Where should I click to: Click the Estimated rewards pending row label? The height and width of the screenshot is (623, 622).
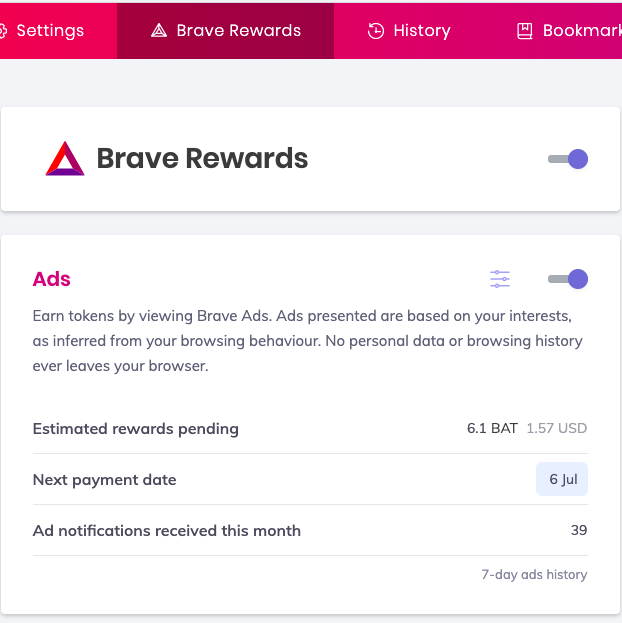click(136, 429)
